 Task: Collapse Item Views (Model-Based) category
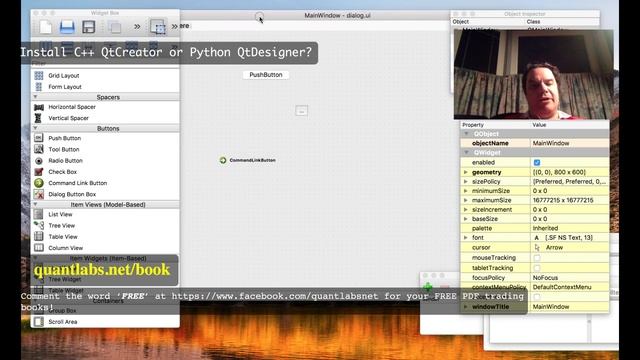36,204
